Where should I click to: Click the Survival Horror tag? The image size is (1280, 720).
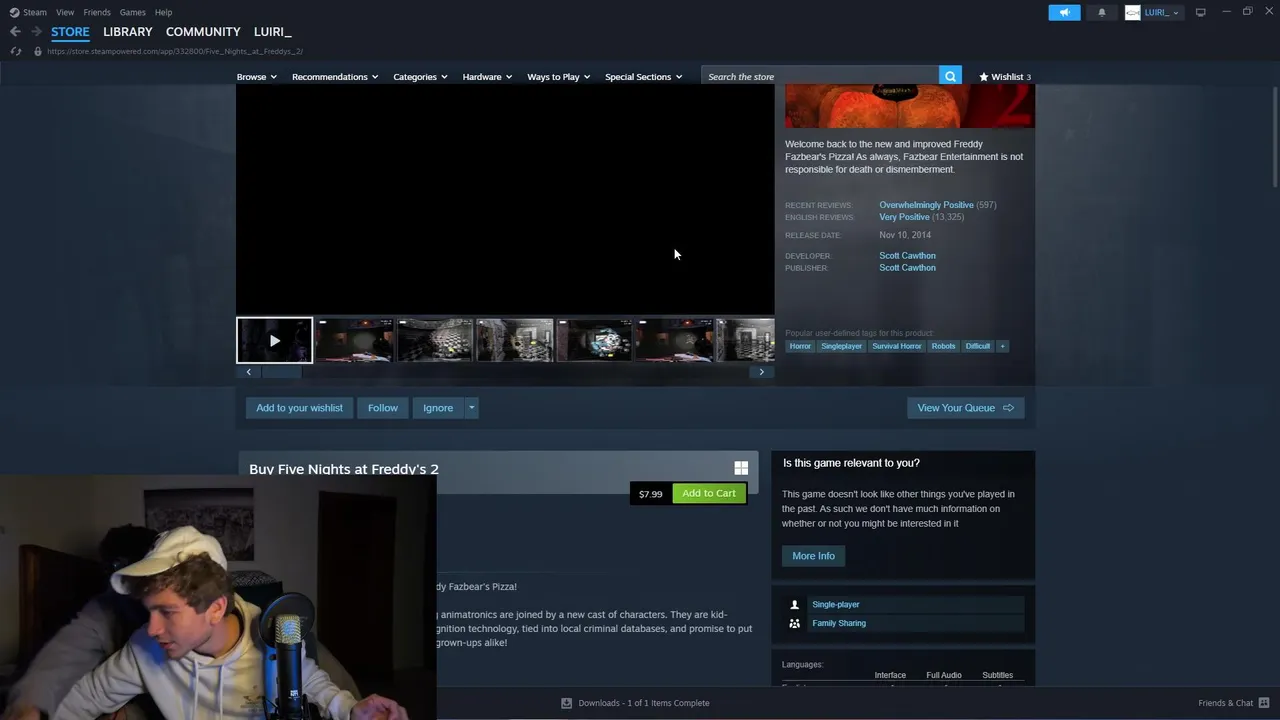tap(896, 346)
